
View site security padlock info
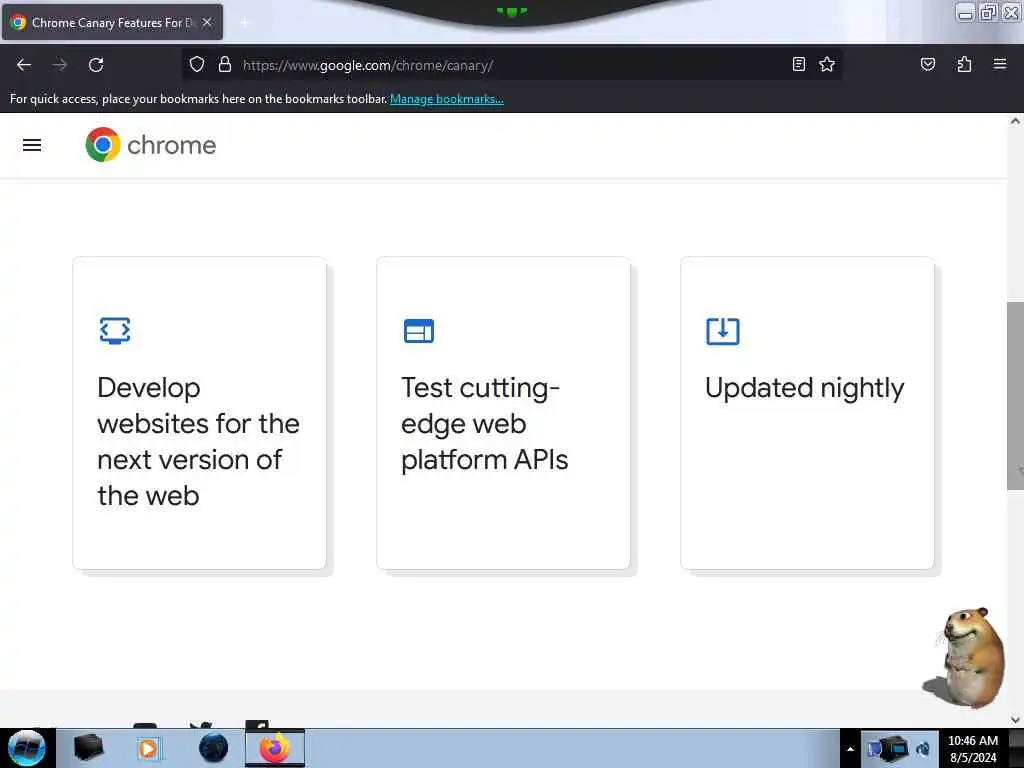pos(225,64)
